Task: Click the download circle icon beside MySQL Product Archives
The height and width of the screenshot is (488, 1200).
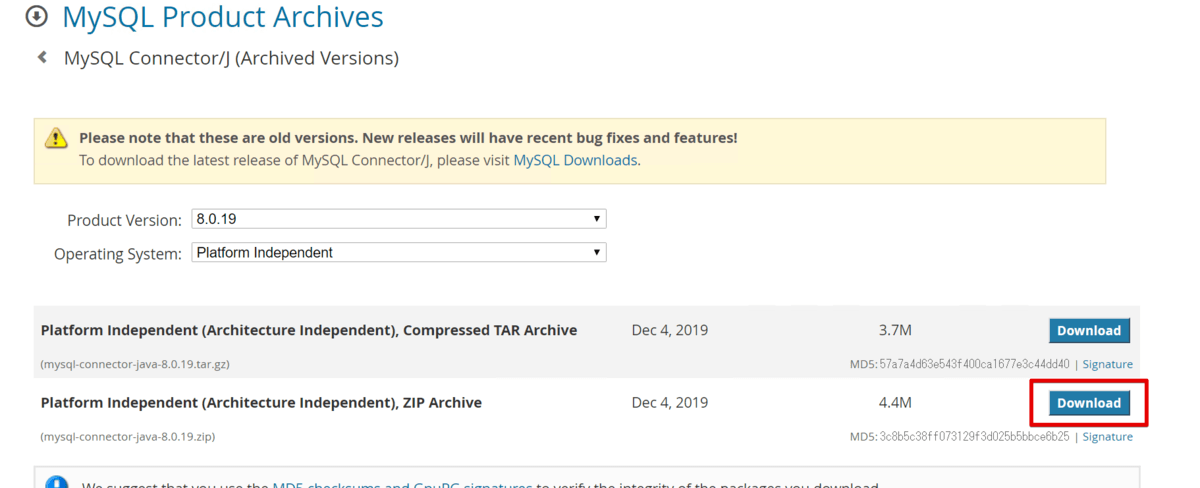Action: tap(37, 17)
